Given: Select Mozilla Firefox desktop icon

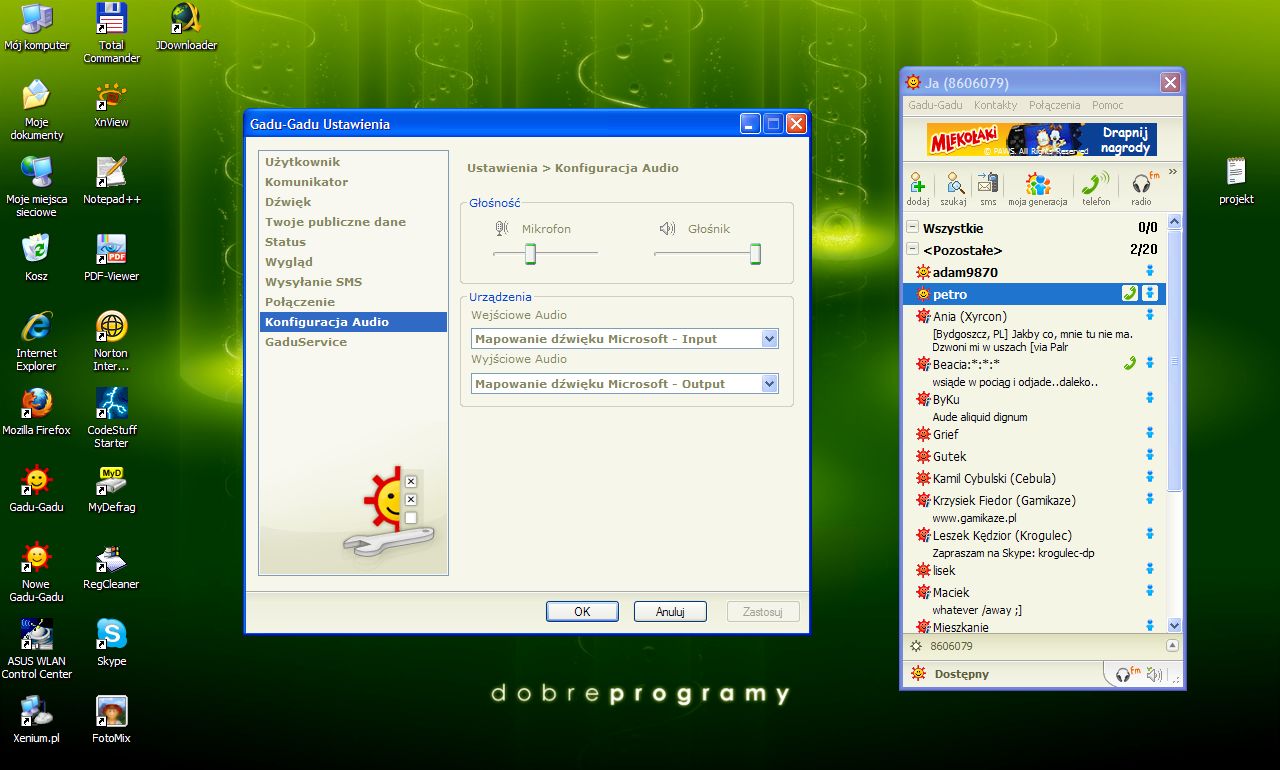Looking at the screenshot, I should point(36,412).
